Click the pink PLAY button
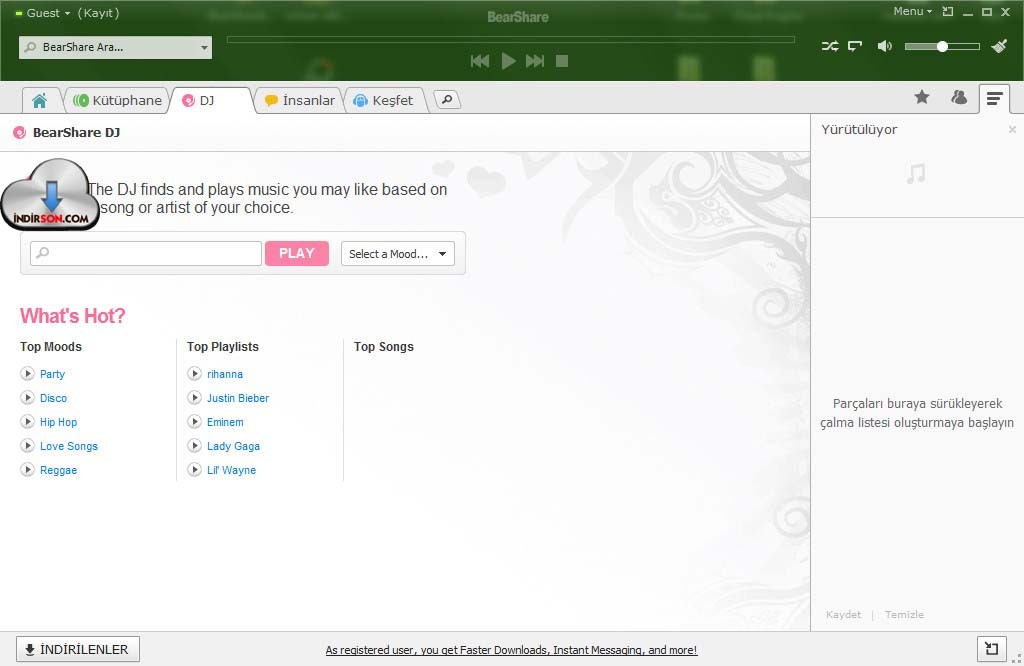1024x666 pixels. (x=296, y=253)
